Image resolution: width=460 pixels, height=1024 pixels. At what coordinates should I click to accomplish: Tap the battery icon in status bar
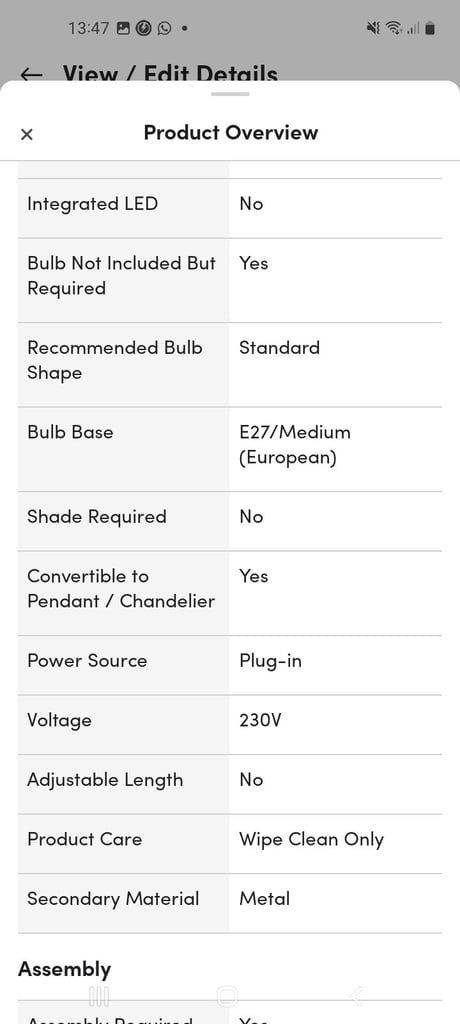[429, 28]
